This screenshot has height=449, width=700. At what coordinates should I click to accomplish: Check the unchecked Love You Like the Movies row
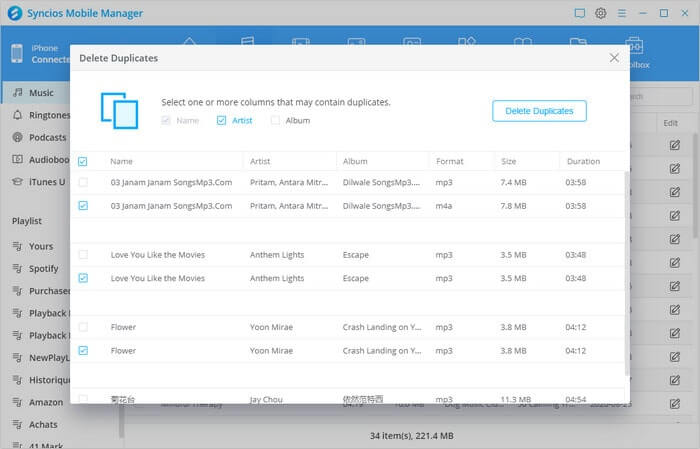[x=83, y=255]
